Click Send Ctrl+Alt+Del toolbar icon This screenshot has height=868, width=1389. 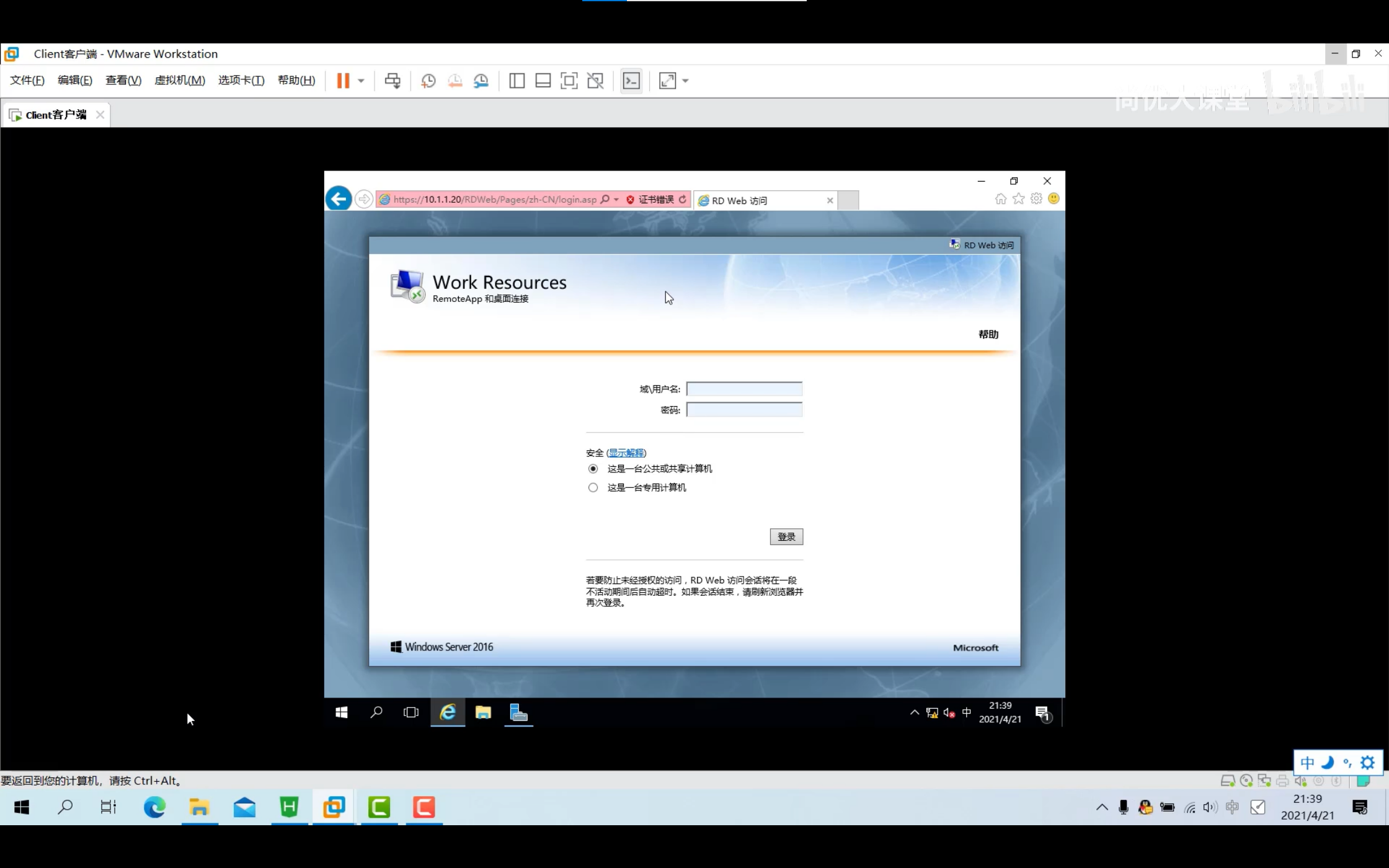(x=393, y=81)
